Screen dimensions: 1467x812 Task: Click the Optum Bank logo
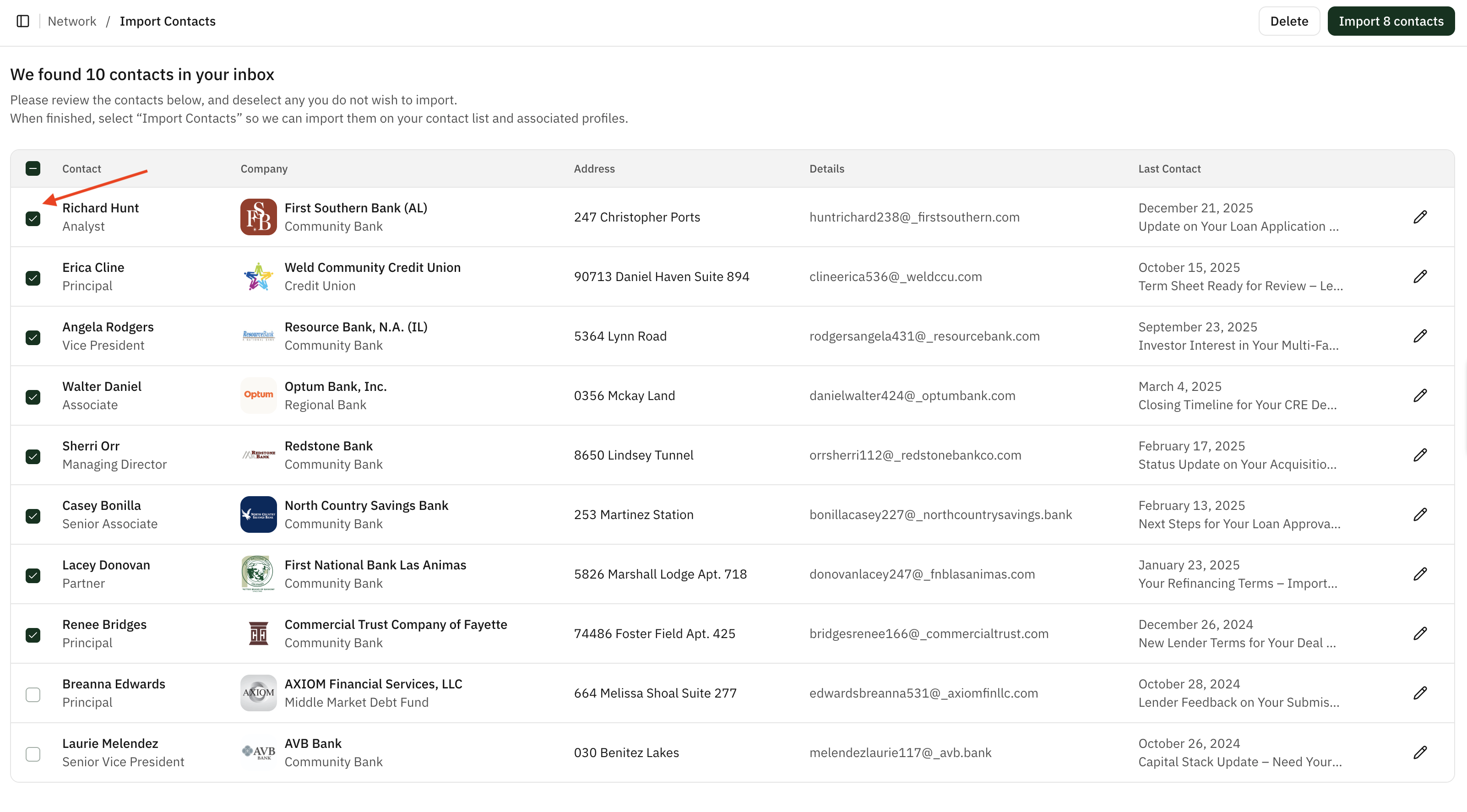pos(258,395)
